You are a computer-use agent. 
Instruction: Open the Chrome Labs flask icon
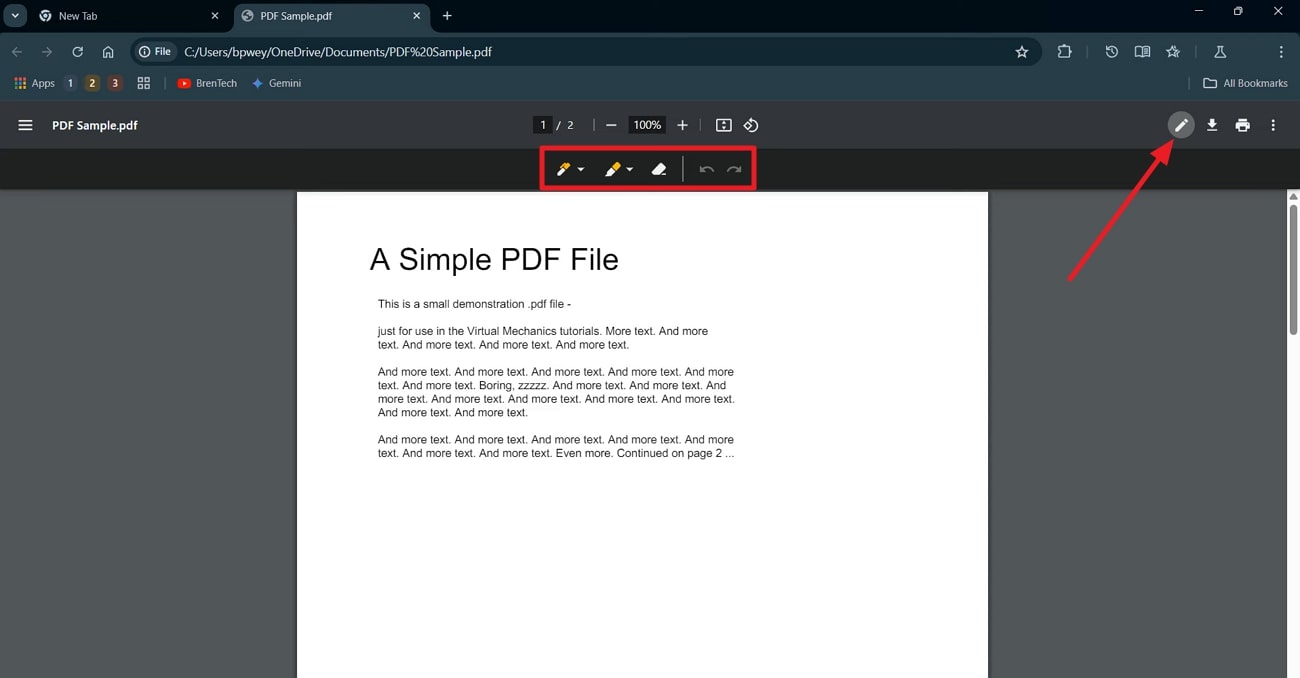(1219, 52)
